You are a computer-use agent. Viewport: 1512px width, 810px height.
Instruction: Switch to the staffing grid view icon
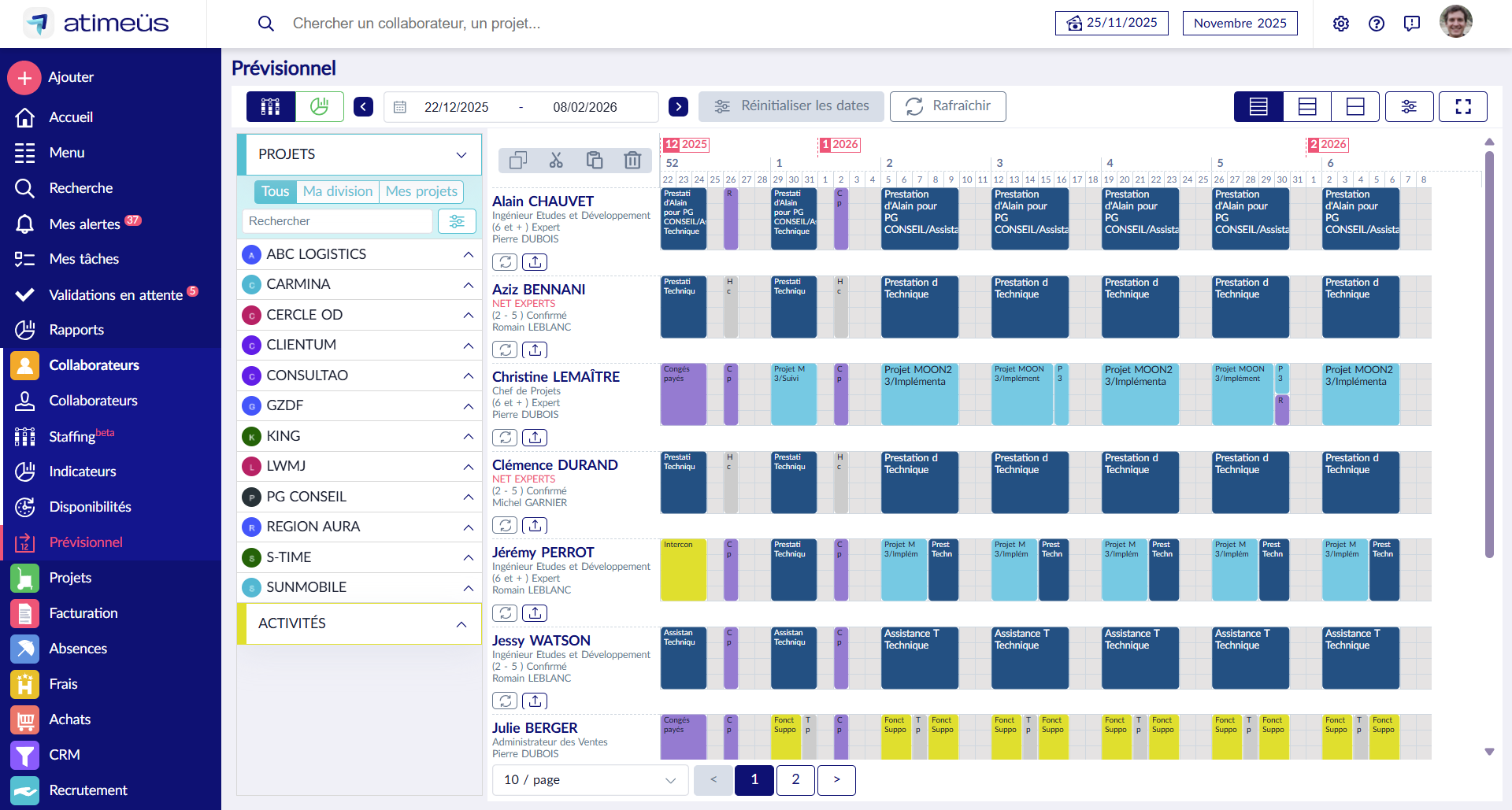271,106
